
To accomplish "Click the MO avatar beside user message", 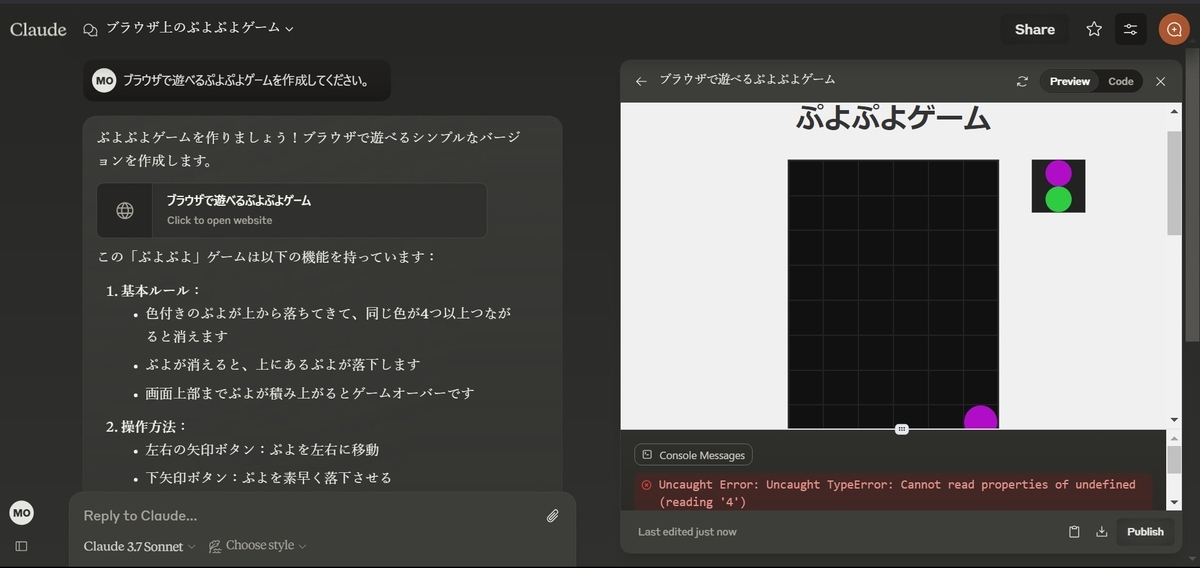I will tap(104, 80).
